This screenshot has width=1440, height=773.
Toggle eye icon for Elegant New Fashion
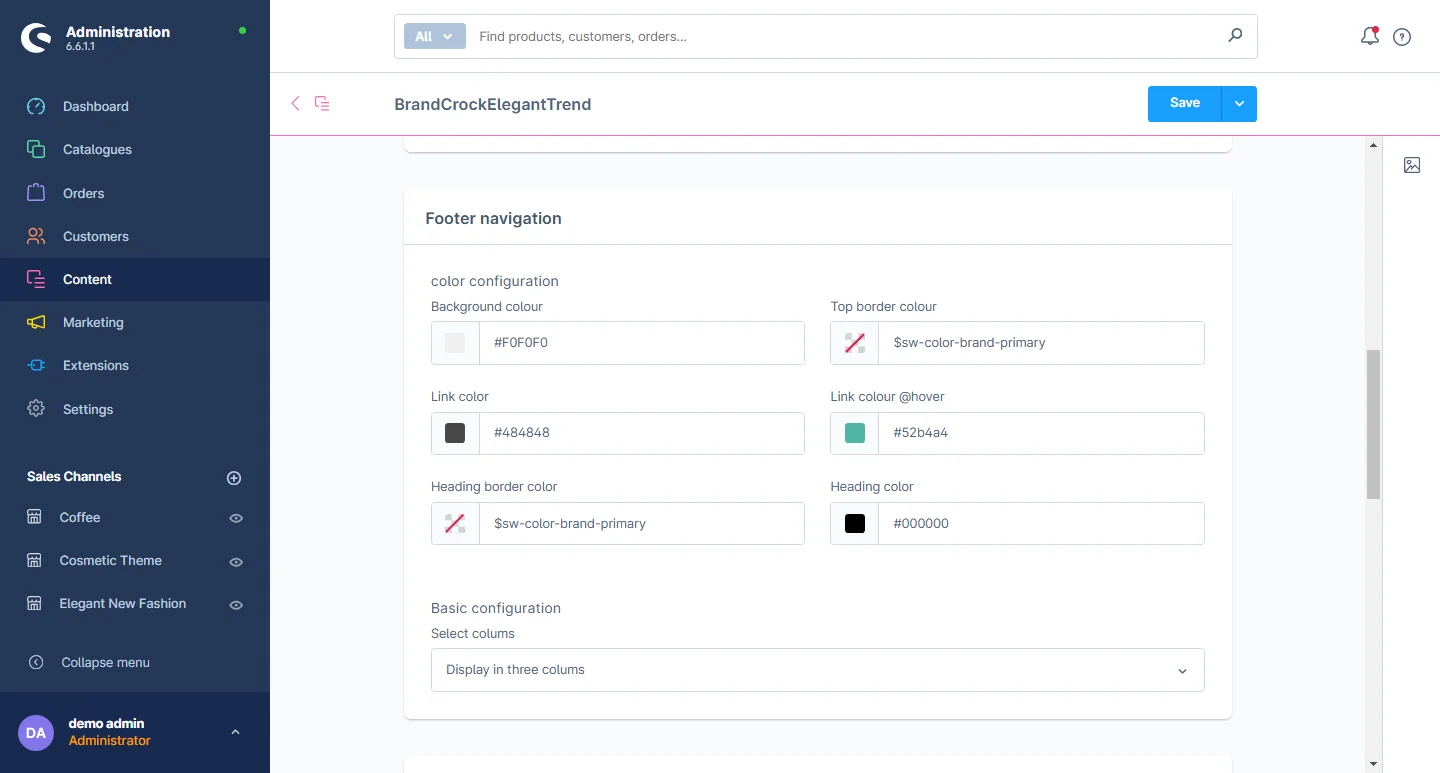click(236, 605)
